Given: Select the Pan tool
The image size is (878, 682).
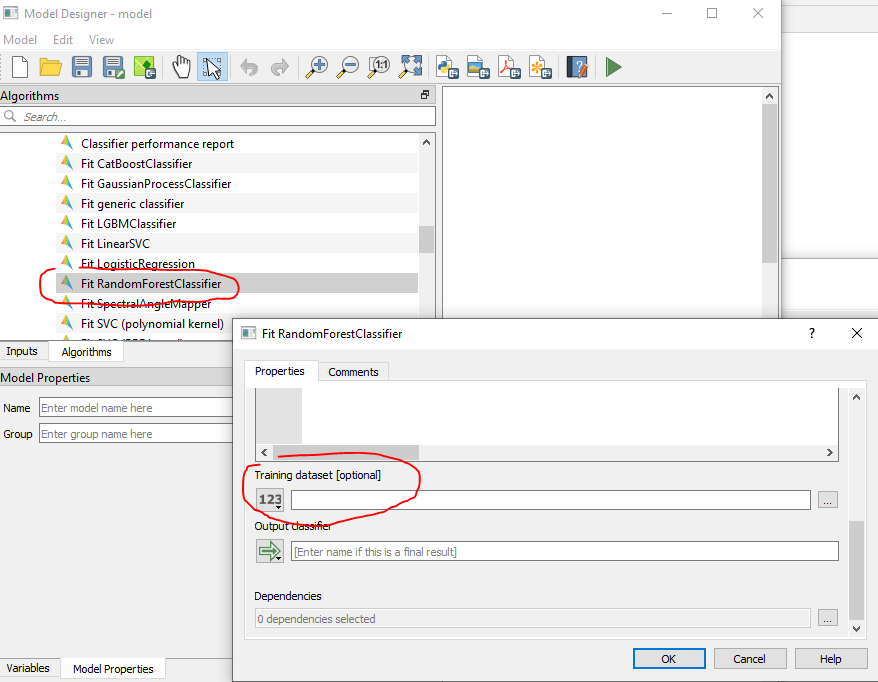Looking at the screenshot, I should tap(181, 67).
